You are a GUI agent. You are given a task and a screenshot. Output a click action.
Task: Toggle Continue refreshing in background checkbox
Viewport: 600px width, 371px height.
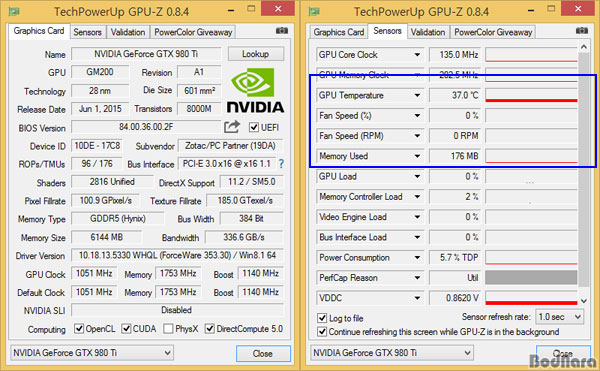point(322,332)
